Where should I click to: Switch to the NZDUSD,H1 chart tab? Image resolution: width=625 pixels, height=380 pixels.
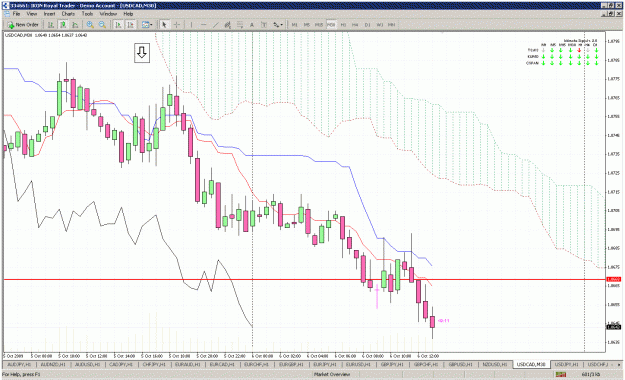click(x=494, y=364)
